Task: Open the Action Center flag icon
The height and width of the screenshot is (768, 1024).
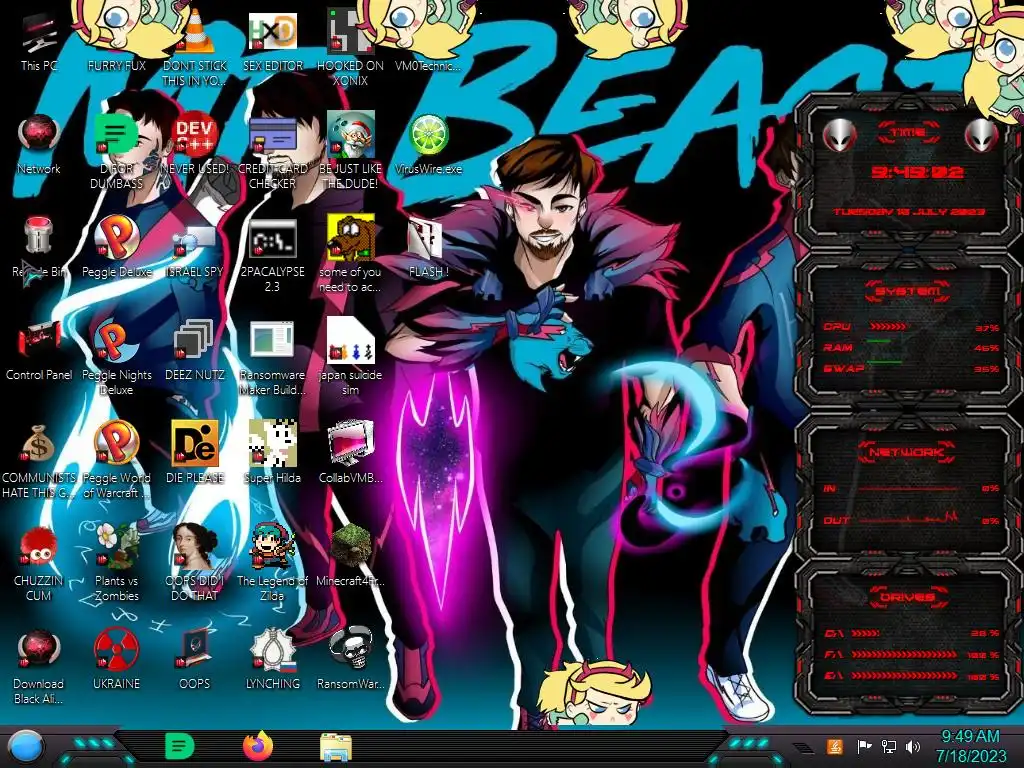Action: point(864,746)
